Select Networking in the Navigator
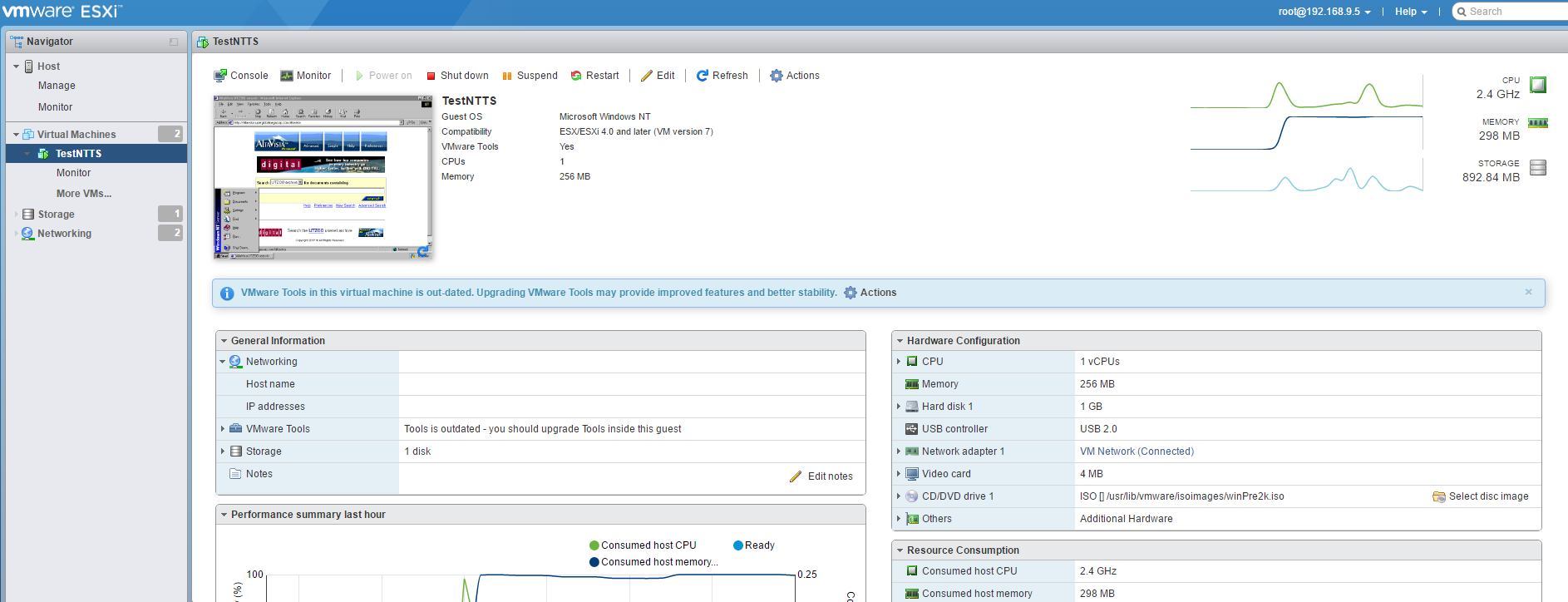The height and width of the screenshot is (602, 1568). (64, 234)
